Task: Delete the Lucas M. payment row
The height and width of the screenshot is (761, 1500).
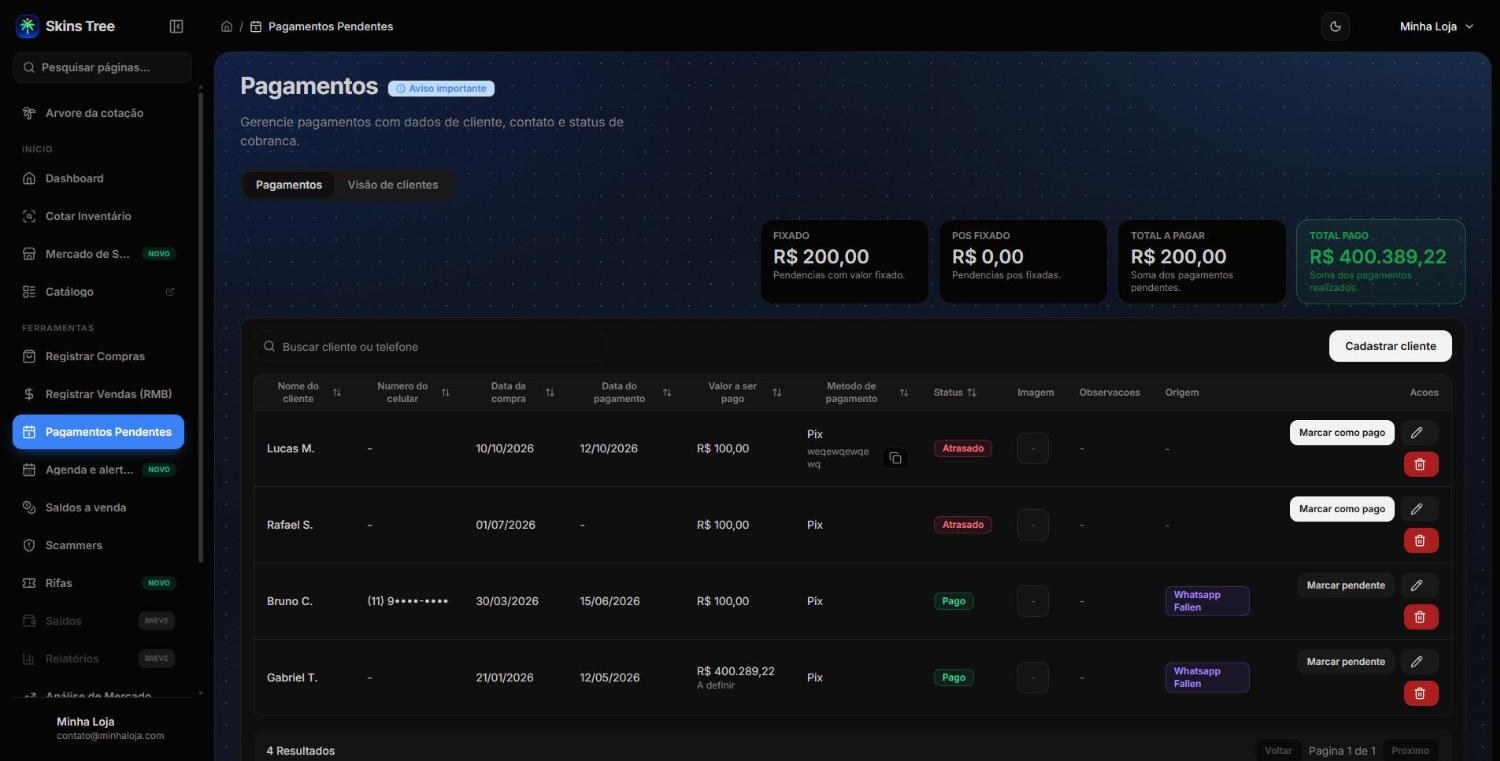Action: [x=1420, y=464]
